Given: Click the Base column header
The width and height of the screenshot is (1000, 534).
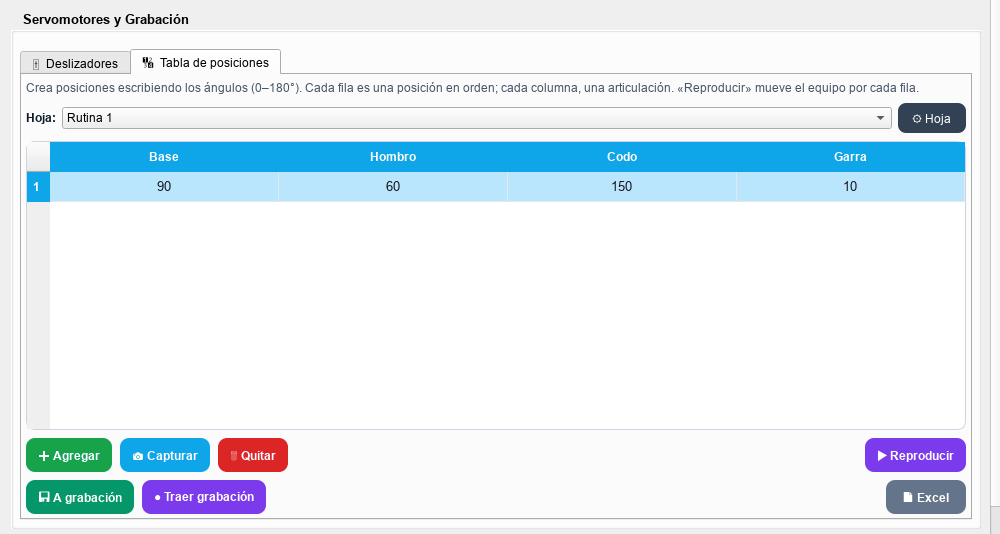Looking at the screenshot, I should click(164, 157).
